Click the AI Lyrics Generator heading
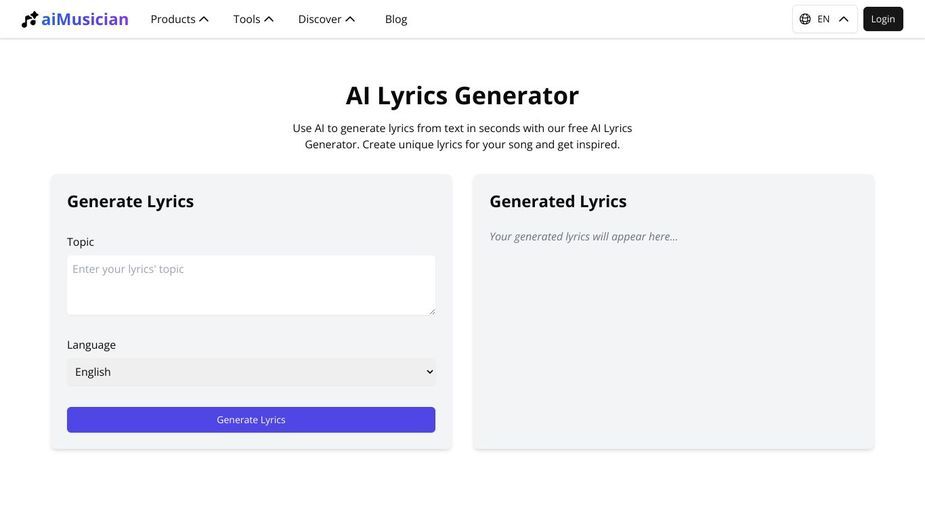Screen dimensions: 925x520 [462, 96]
